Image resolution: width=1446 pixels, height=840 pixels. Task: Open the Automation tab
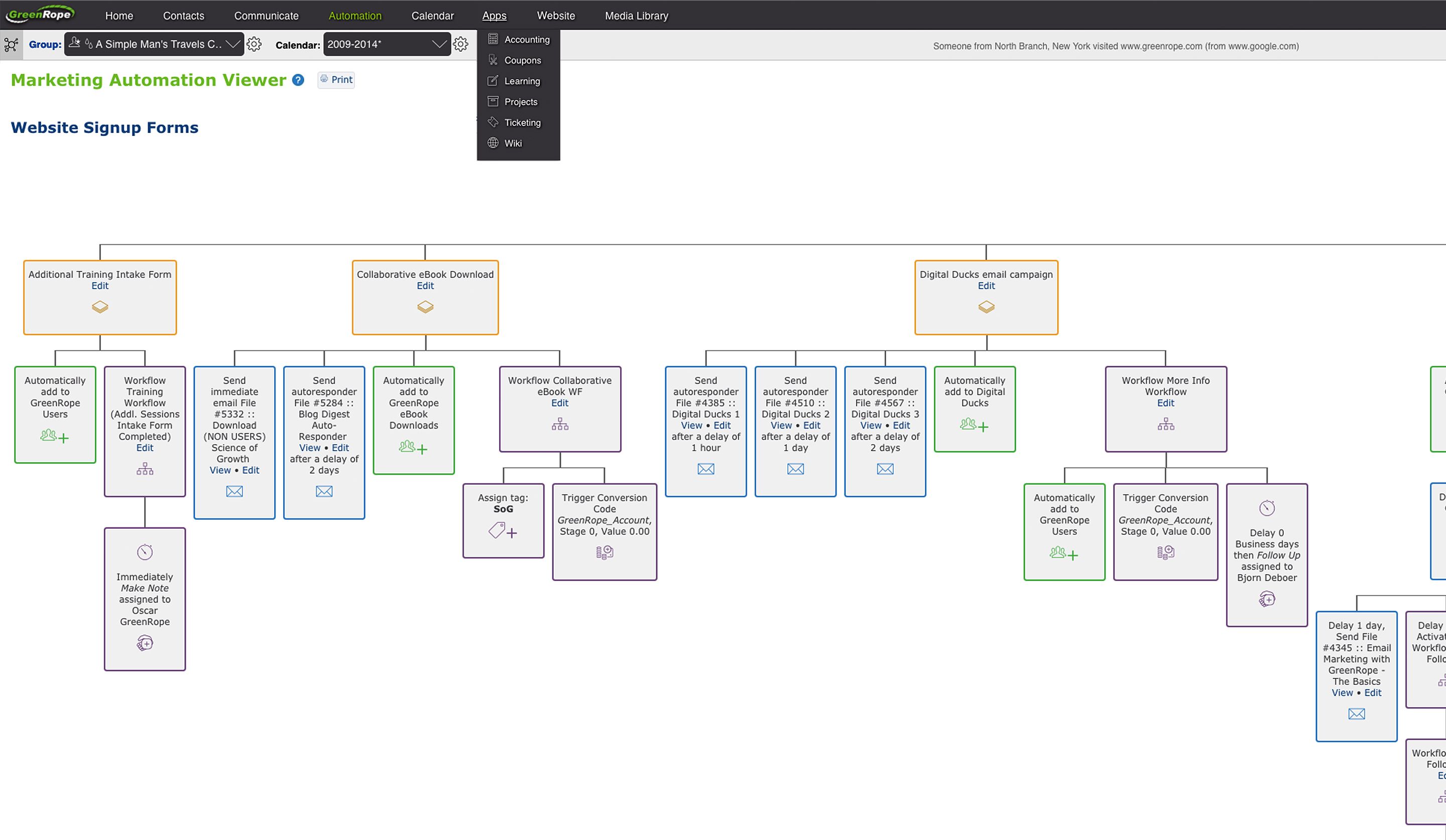pos(354,16)
